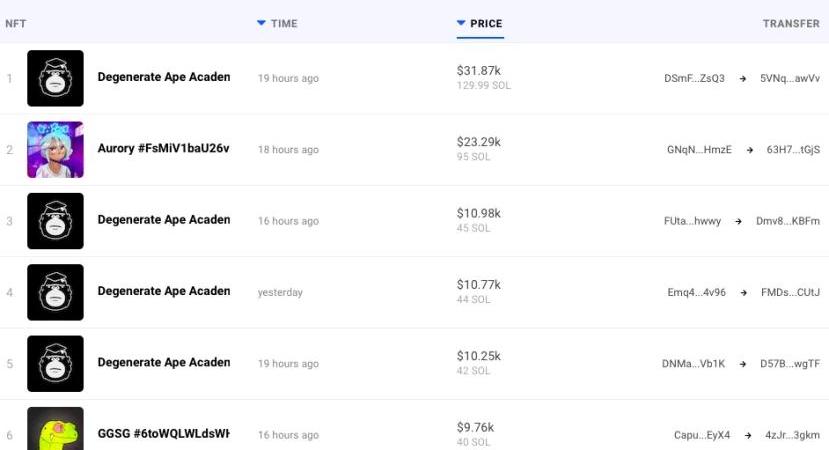The image size is (829, 450).
Task: Open recipient address D57B...wgTF
Action: [x=790, y=364]
